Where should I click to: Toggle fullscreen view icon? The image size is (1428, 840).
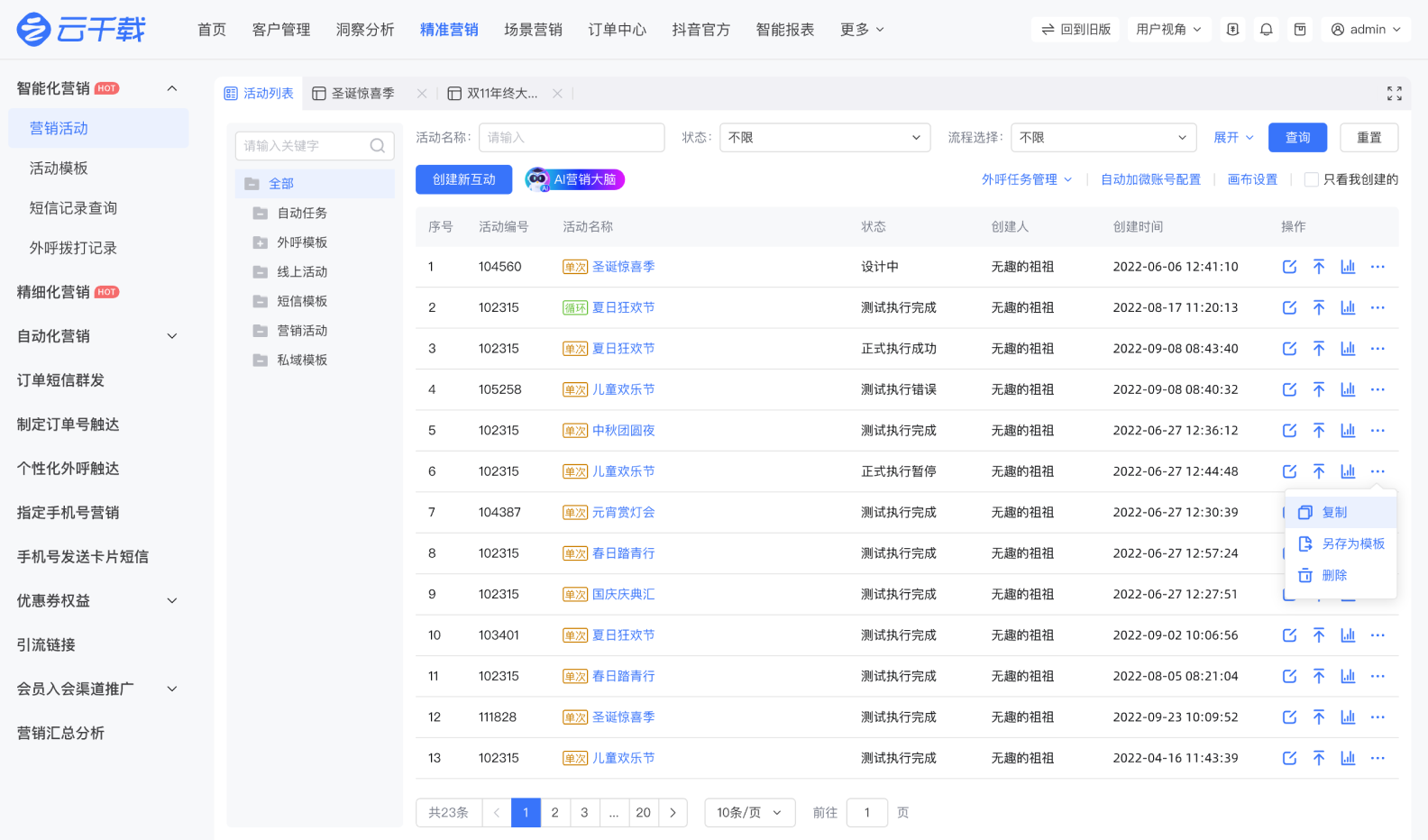[x=1395, y=94]
